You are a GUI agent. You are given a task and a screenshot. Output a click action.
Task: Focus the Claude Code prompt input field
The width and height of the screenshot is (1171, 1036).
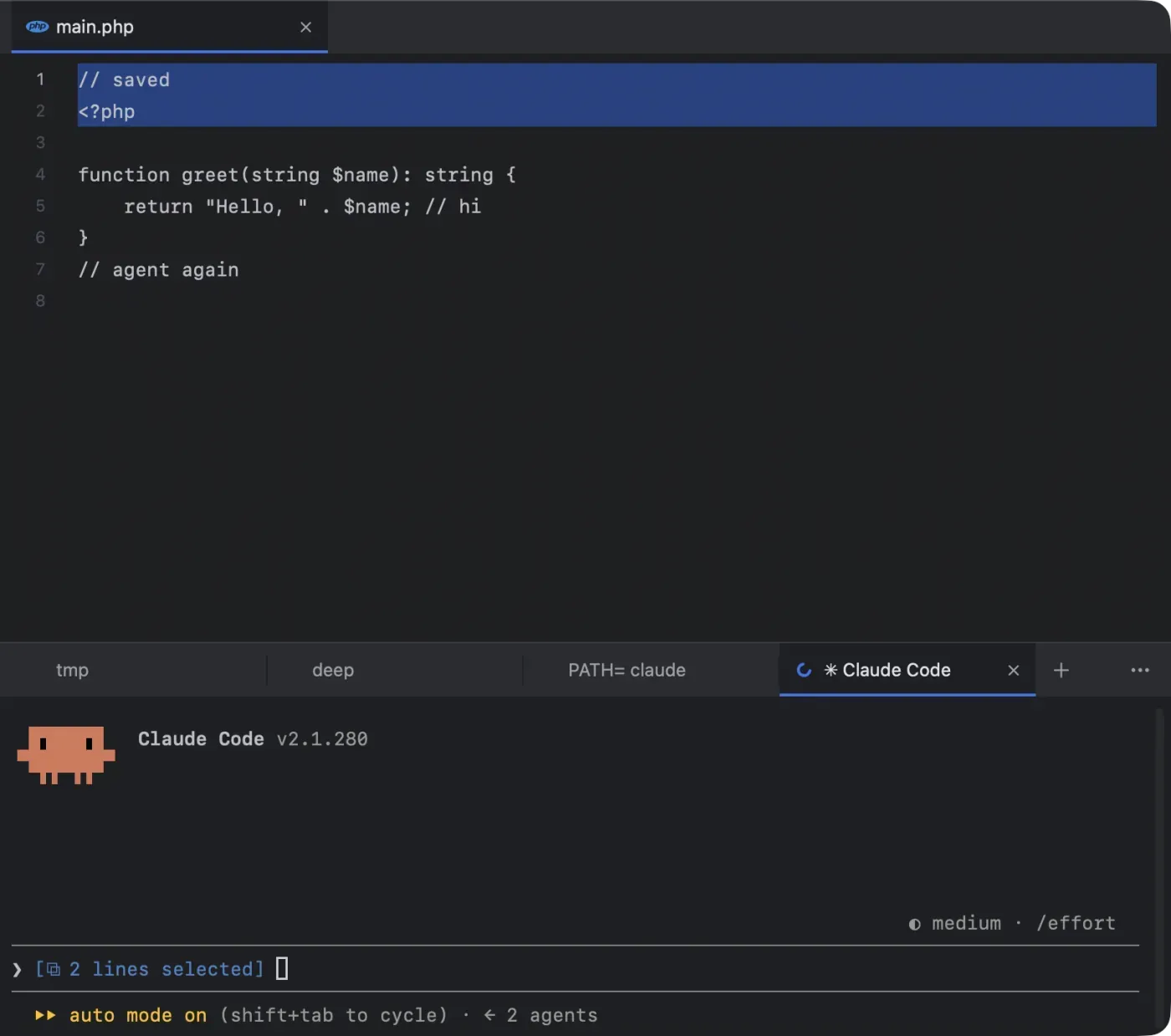tap(575, 969)
